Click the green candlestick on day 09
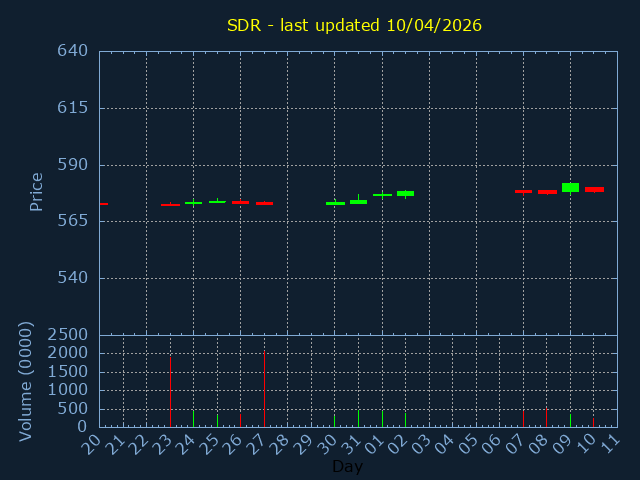This screenshot has height=480, width=640. tap(570, 187)
